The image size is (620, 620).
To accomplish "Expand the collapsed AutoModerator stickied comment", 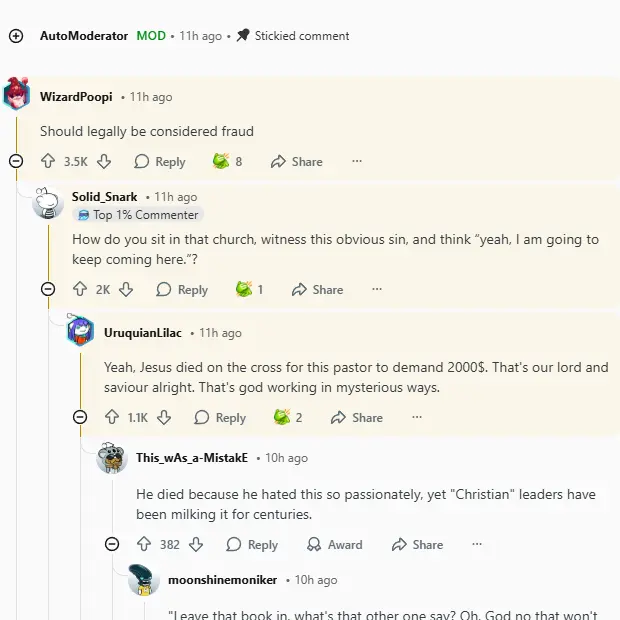I will [16, 36].
